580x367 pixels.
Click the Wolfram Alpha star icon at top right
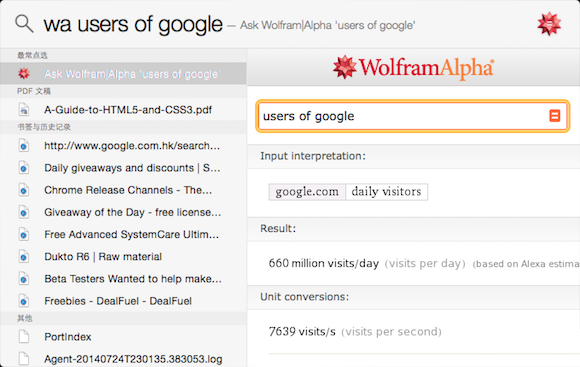pos(549,24)
